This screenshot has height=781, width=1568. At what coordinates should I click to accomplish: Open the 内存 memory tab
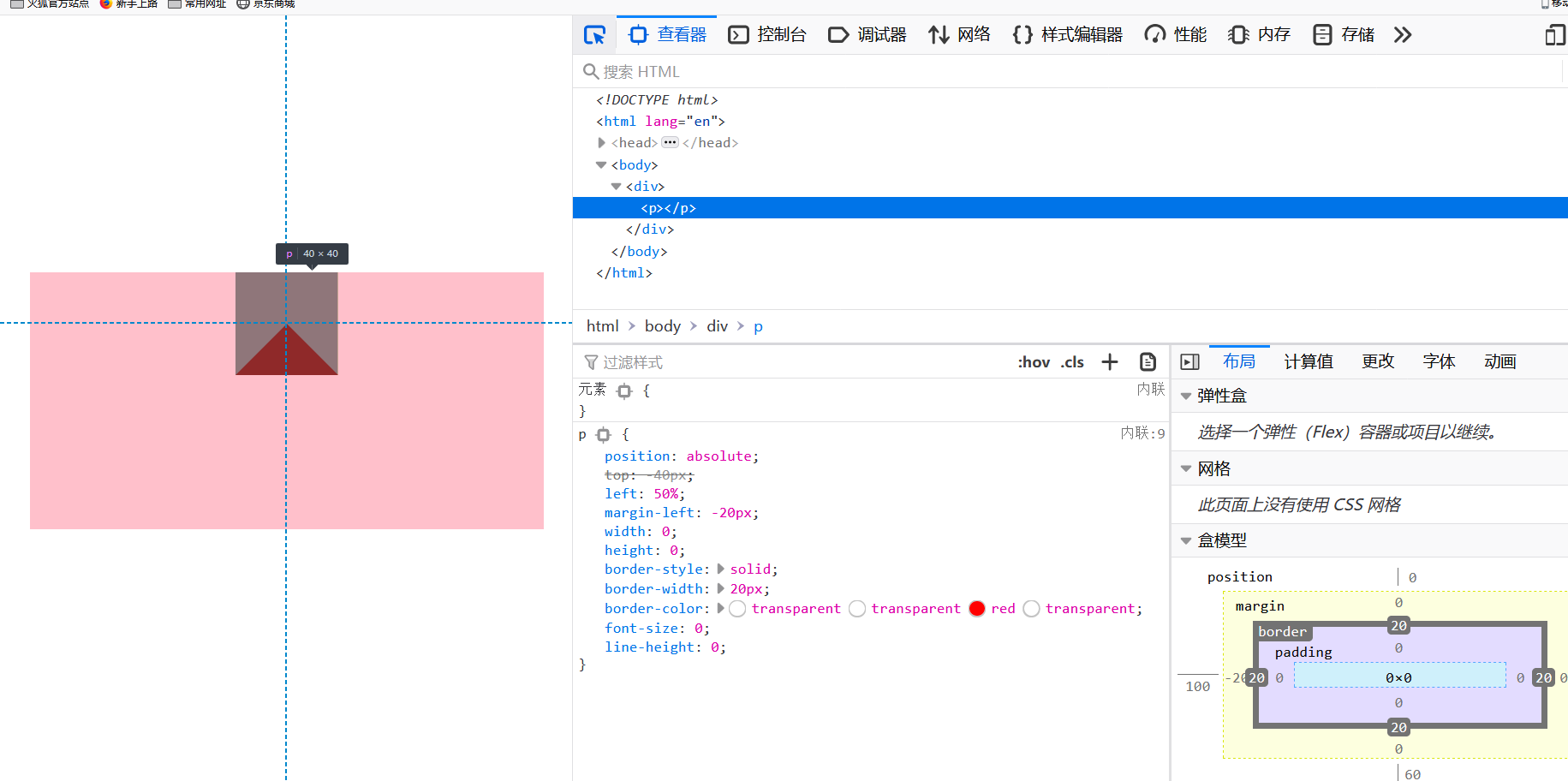pyautogui.click(x=1259, y=35)
